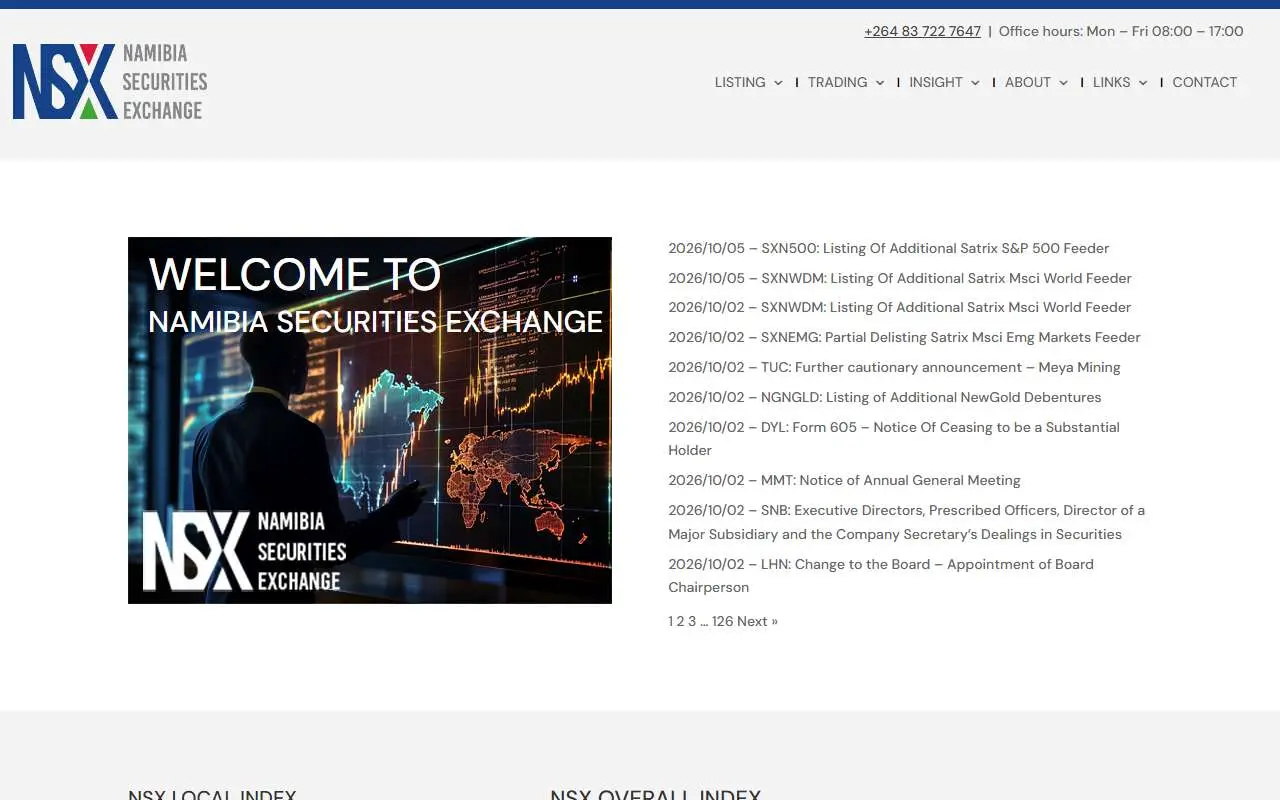Go to Next » announcements page
This screenshot has width=1280, height=800.
757,621
